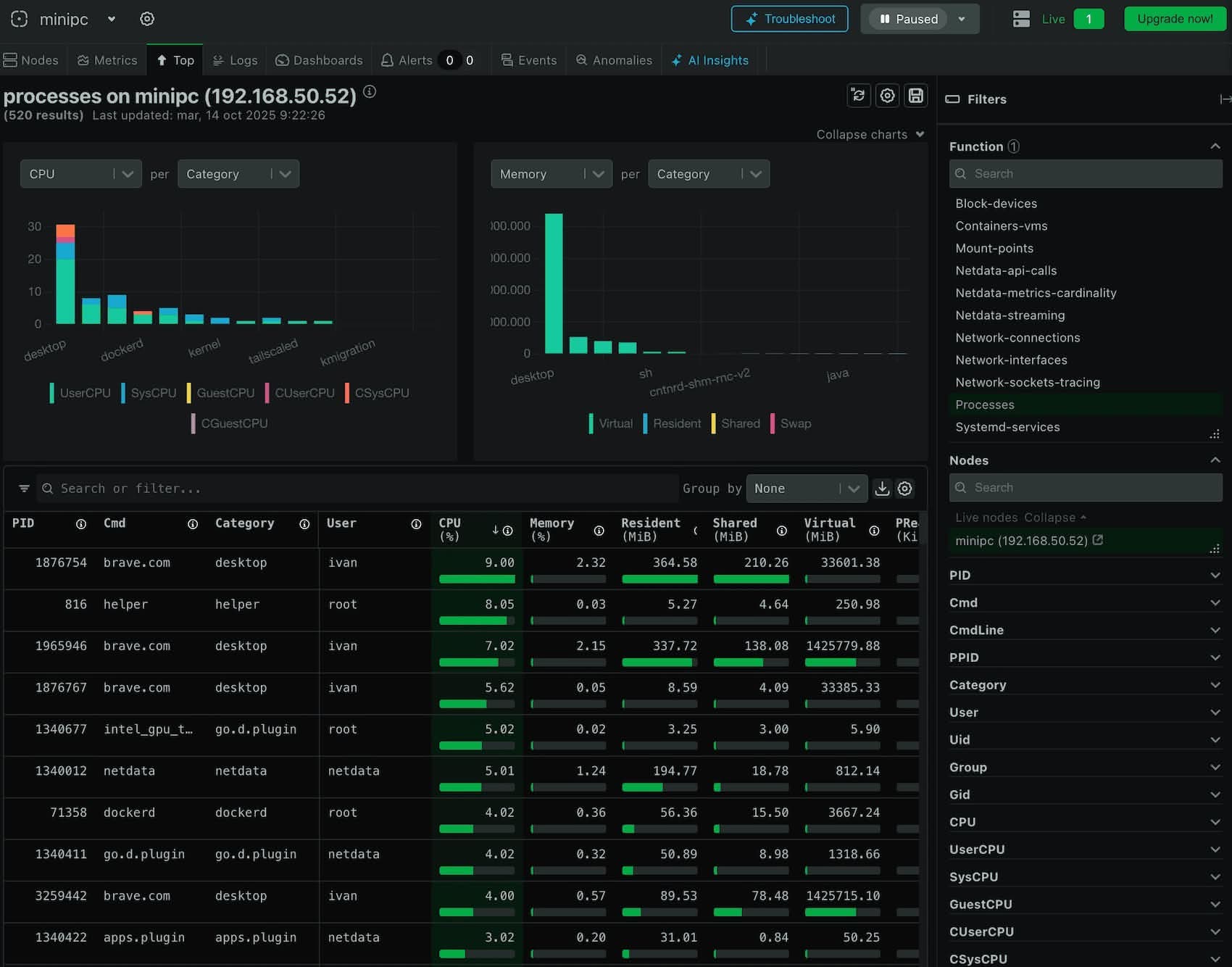Click the Upgrade now! button
Screen dimensions: 1232x967
pyautogui.click(x=1175, y=19)
